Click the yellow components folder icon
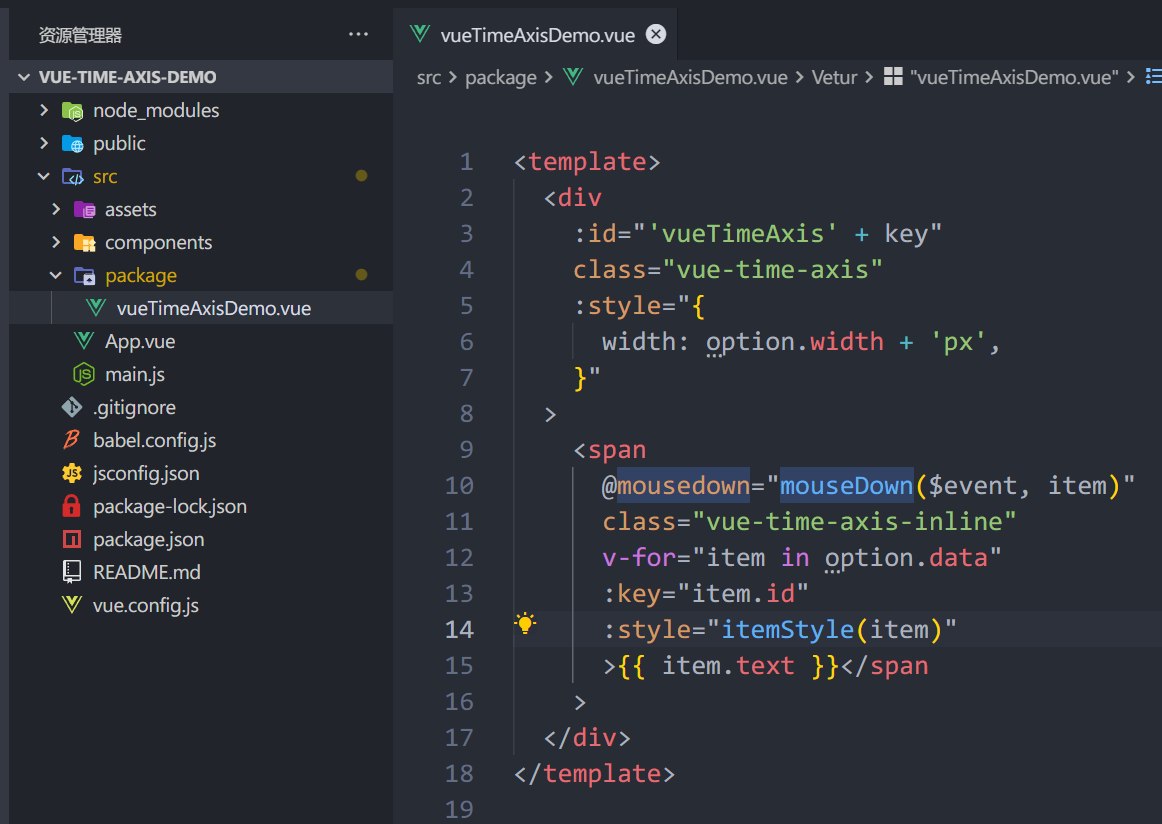This screenshot has width=1162, height=824. coord(84,242)
